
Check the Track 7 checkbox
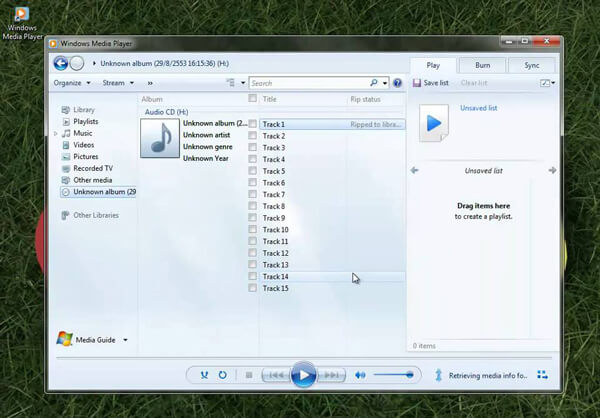[x=253, y=194]
